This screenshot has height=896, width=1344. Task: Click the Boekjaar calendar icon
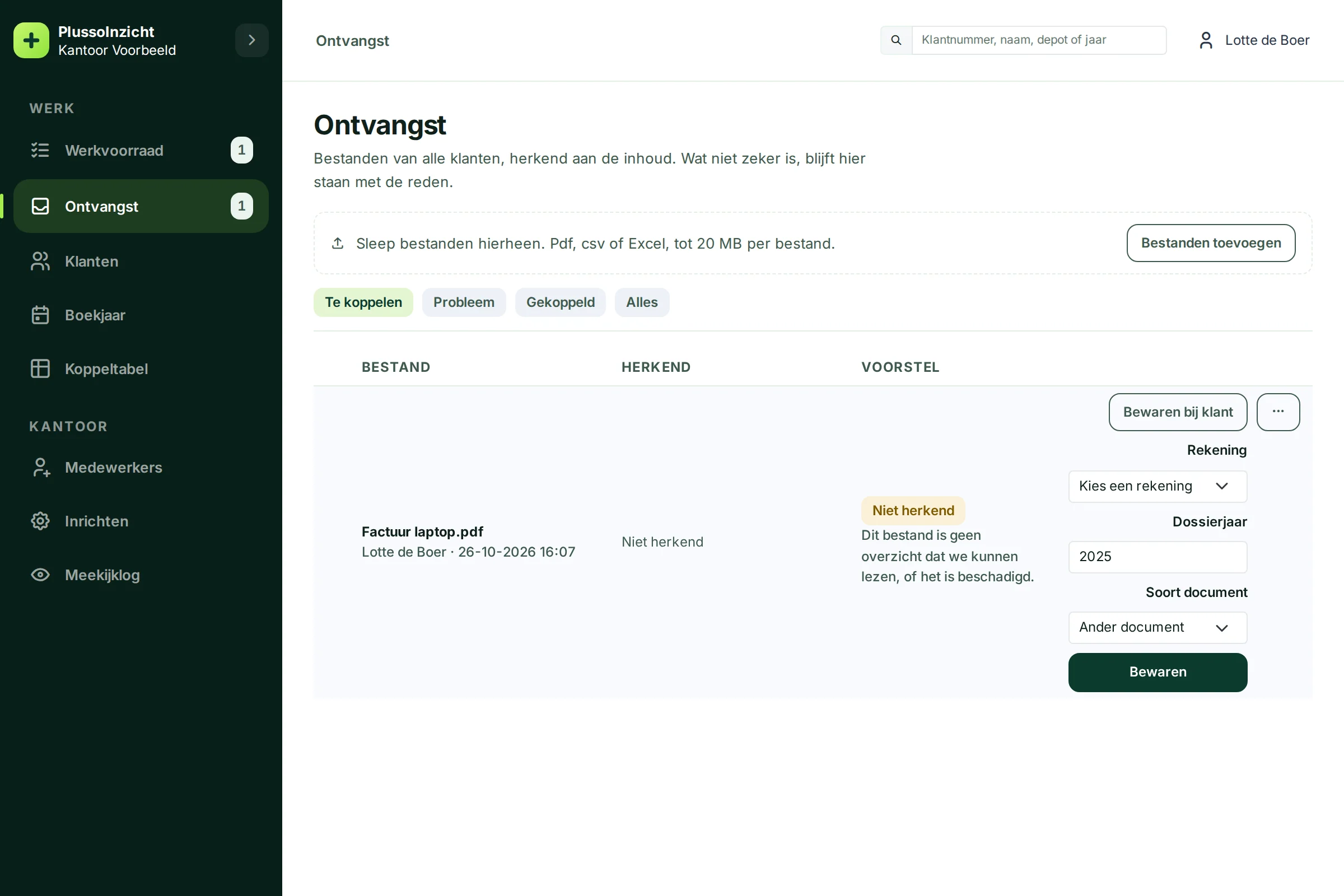(40, 315)
